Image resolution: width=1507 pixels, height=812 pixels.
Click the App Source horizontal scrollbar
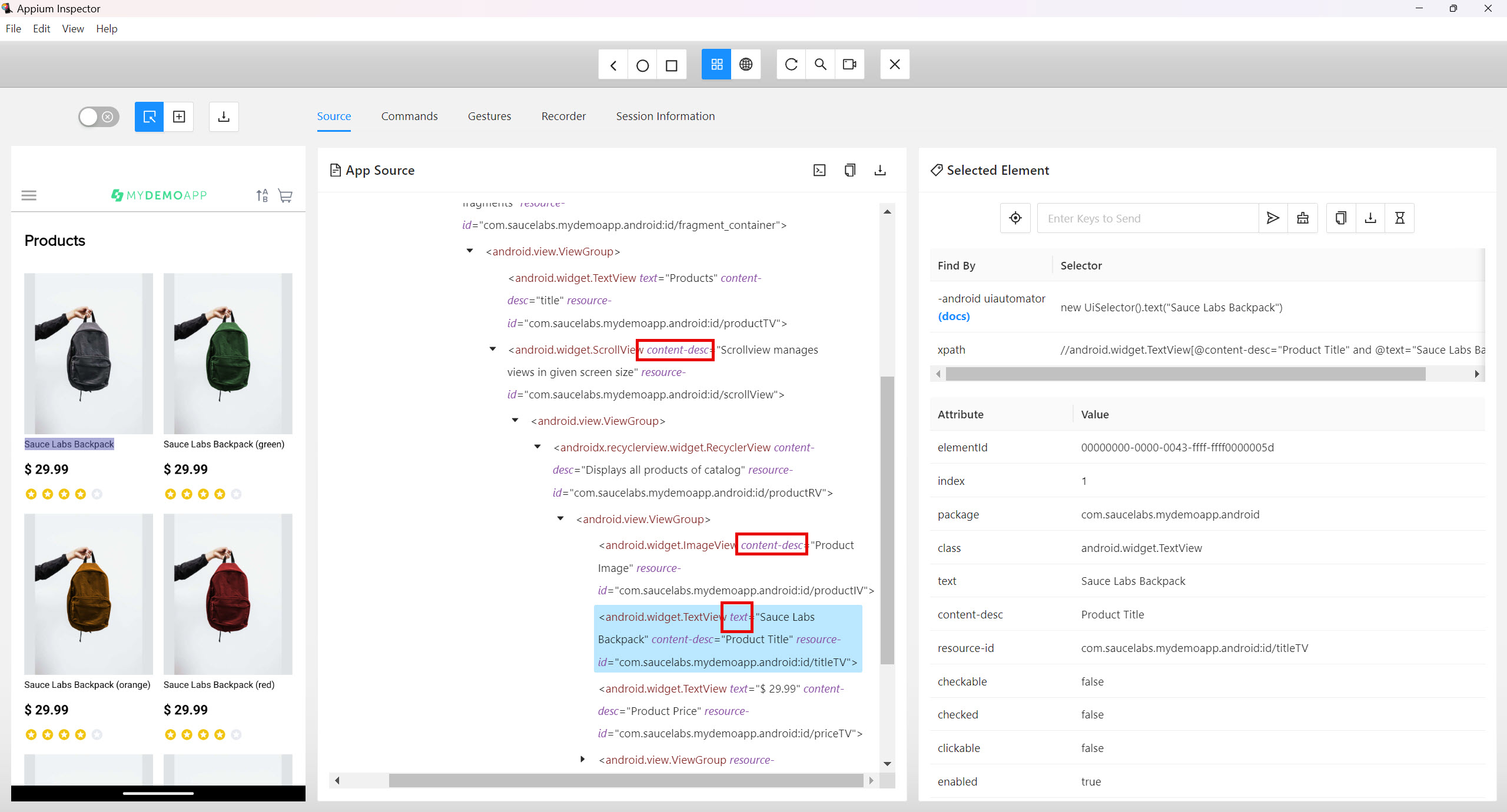[626, 781]
